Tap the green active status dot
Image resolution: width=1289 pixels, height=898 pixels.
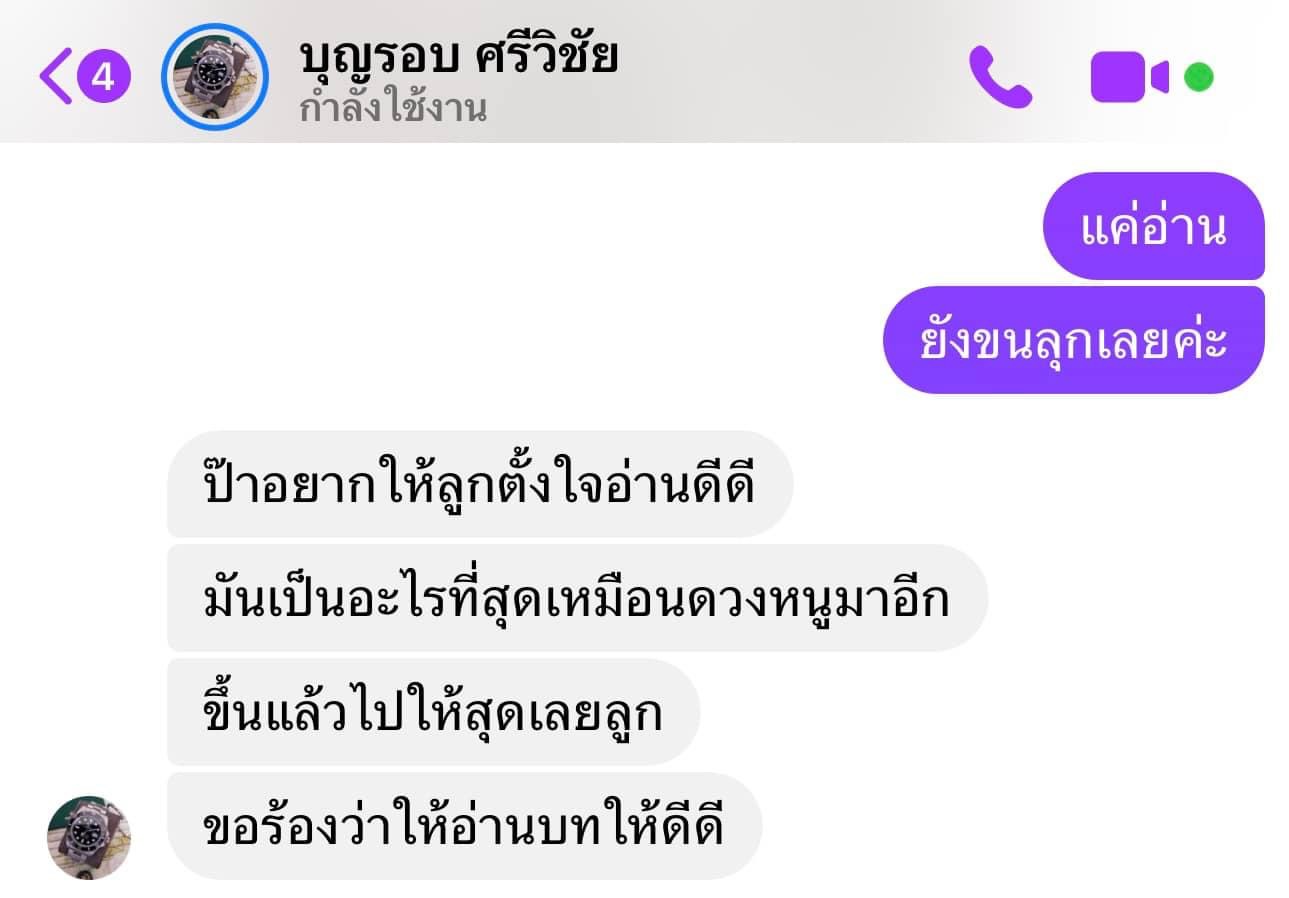pos(1198,78)
